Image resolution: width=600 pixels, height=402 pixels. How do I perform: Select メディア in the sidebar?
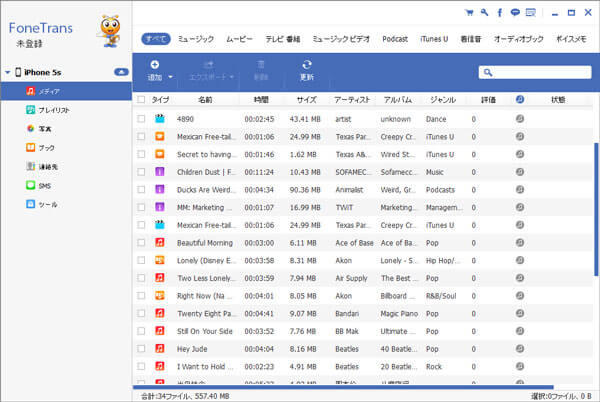(66, 91)
